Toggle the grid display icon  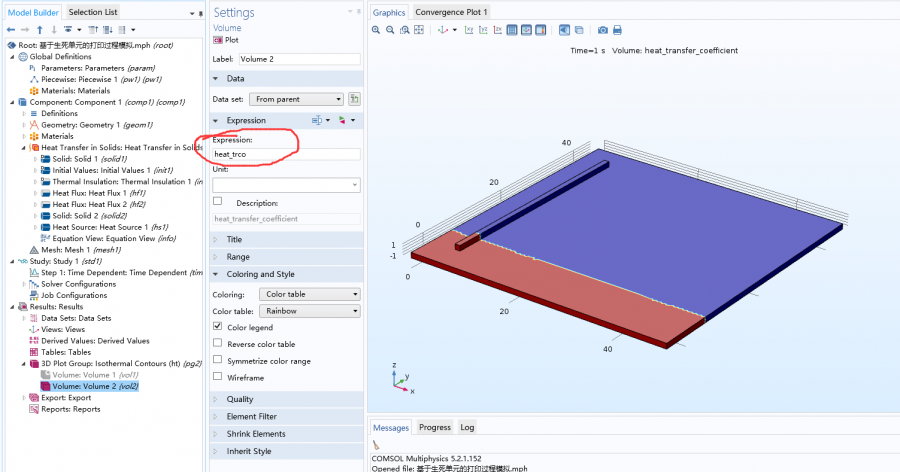point(512,30)
